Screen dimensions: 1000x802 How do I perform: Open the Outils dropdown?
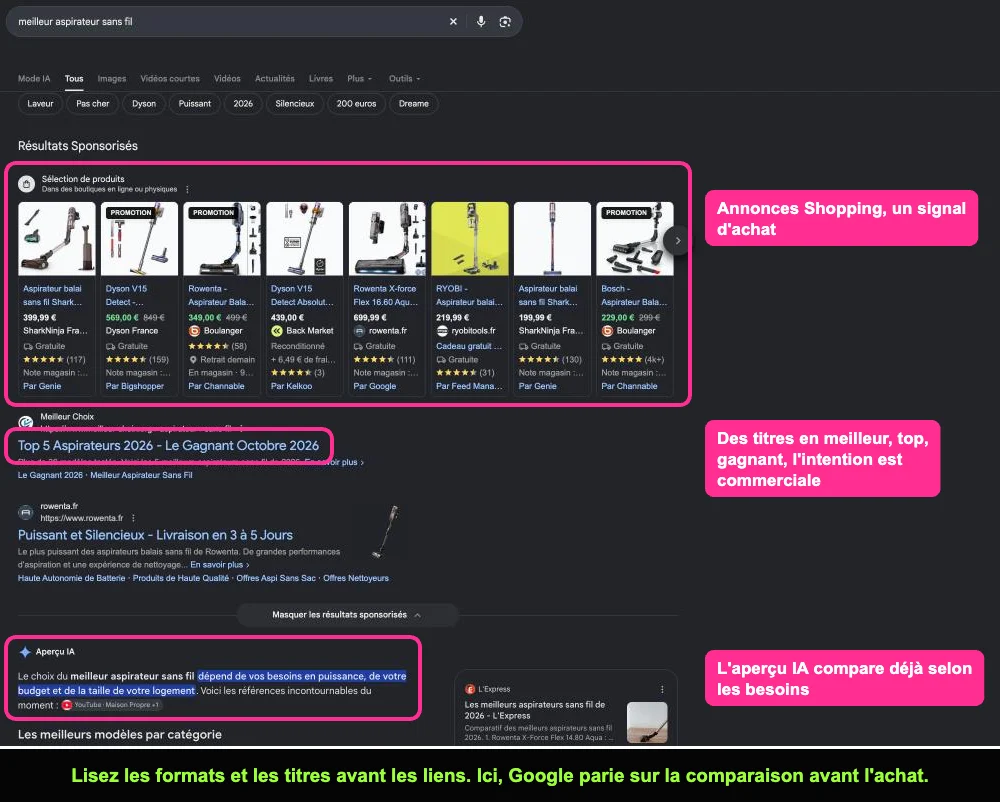pos(404,78)
